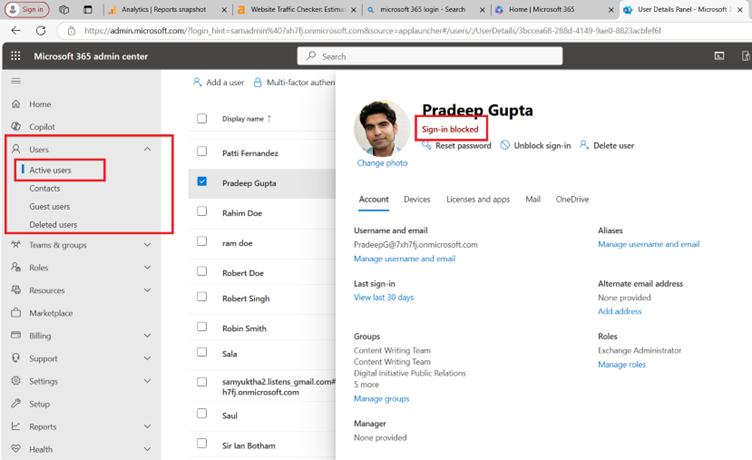The height and width of the screenshot is (460, 752).
Task: Click View last 30 days link
Action: pyautogui.click(x=384, y=297)
